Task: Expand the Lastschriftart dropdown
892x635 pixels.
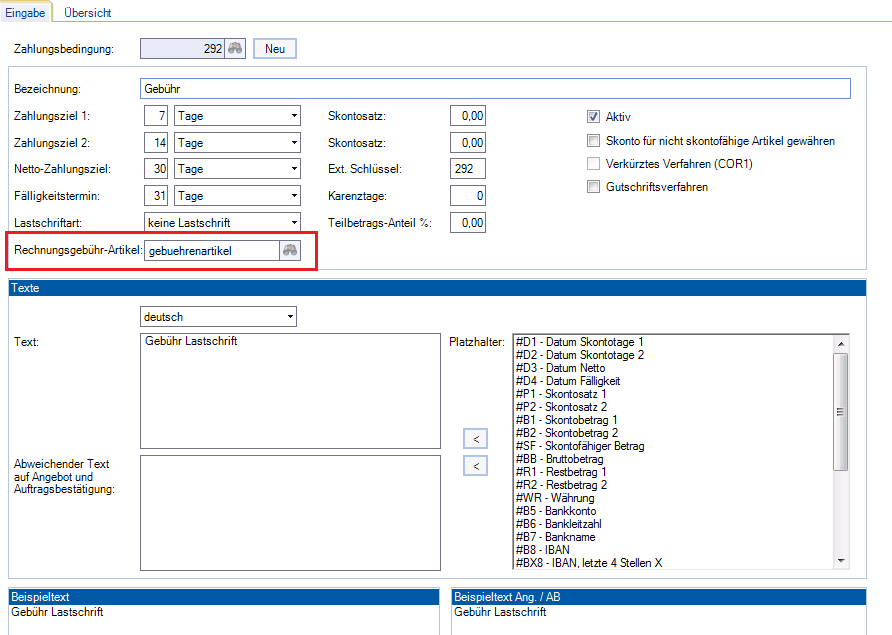Action: (293, 222)
